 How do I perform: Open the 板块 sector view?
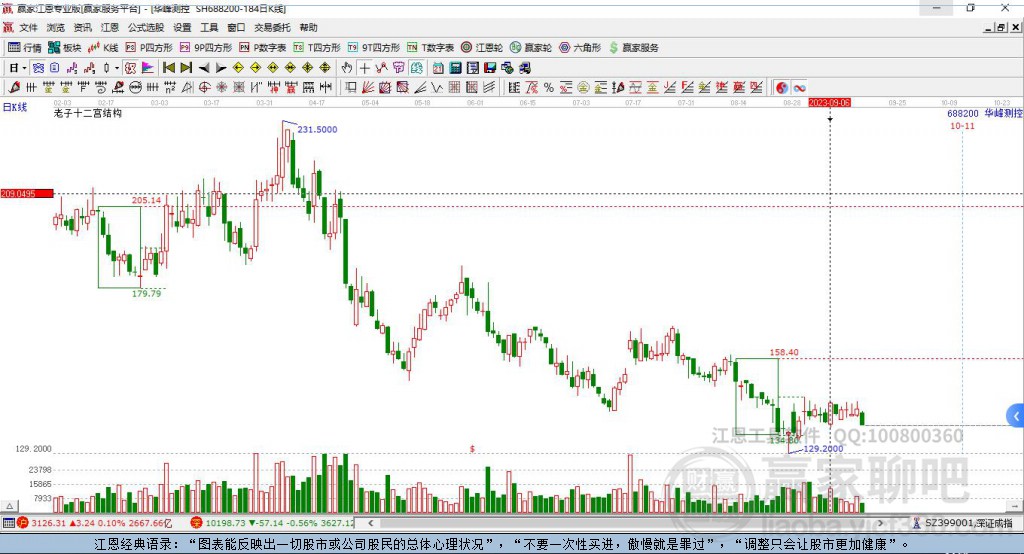coord(65,48)
